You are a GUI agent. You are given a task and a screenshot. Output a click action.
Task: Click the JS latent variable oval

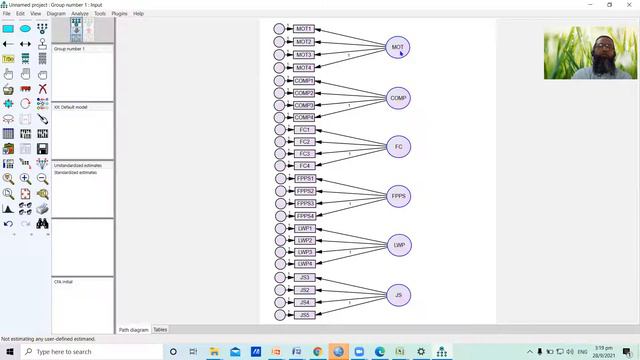[398, 295]
